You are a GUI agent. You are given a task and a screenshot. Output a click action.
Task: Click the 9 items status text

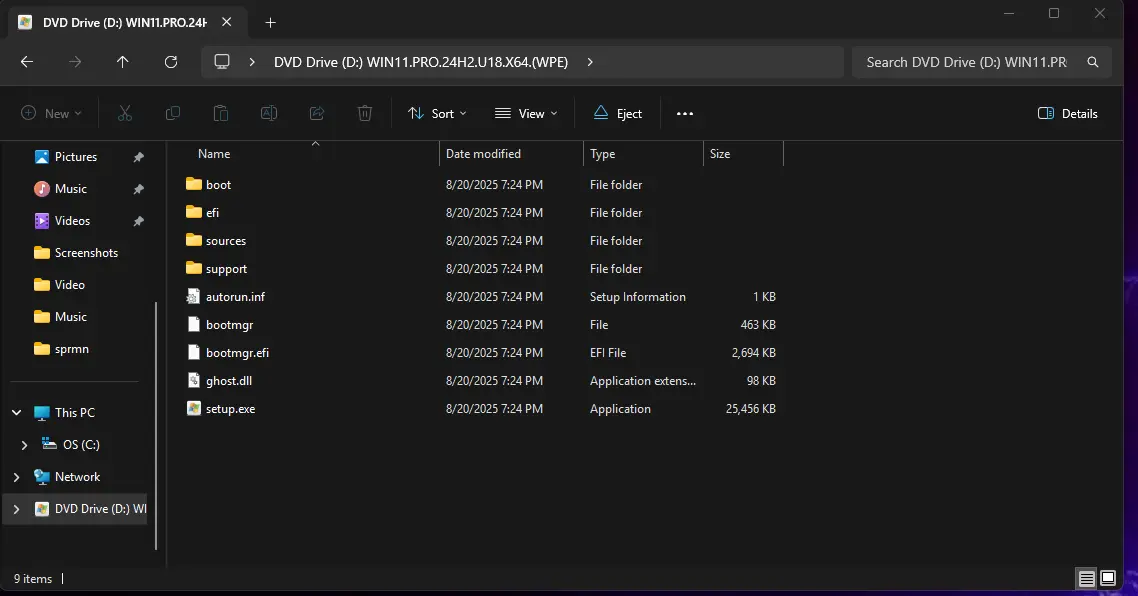point(33,579)
